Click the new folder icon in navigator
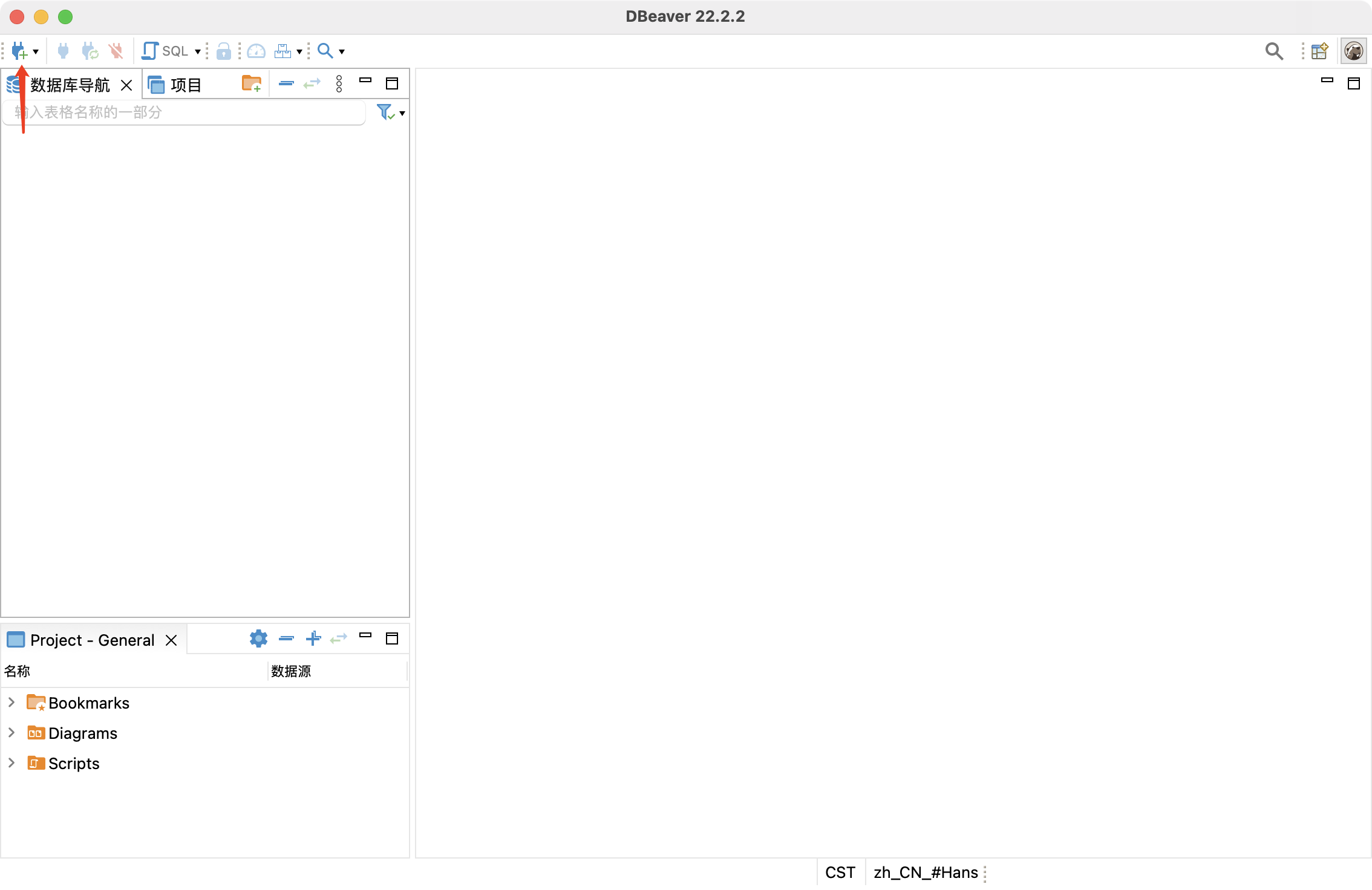1372x890 pixels. pos(251,83)
